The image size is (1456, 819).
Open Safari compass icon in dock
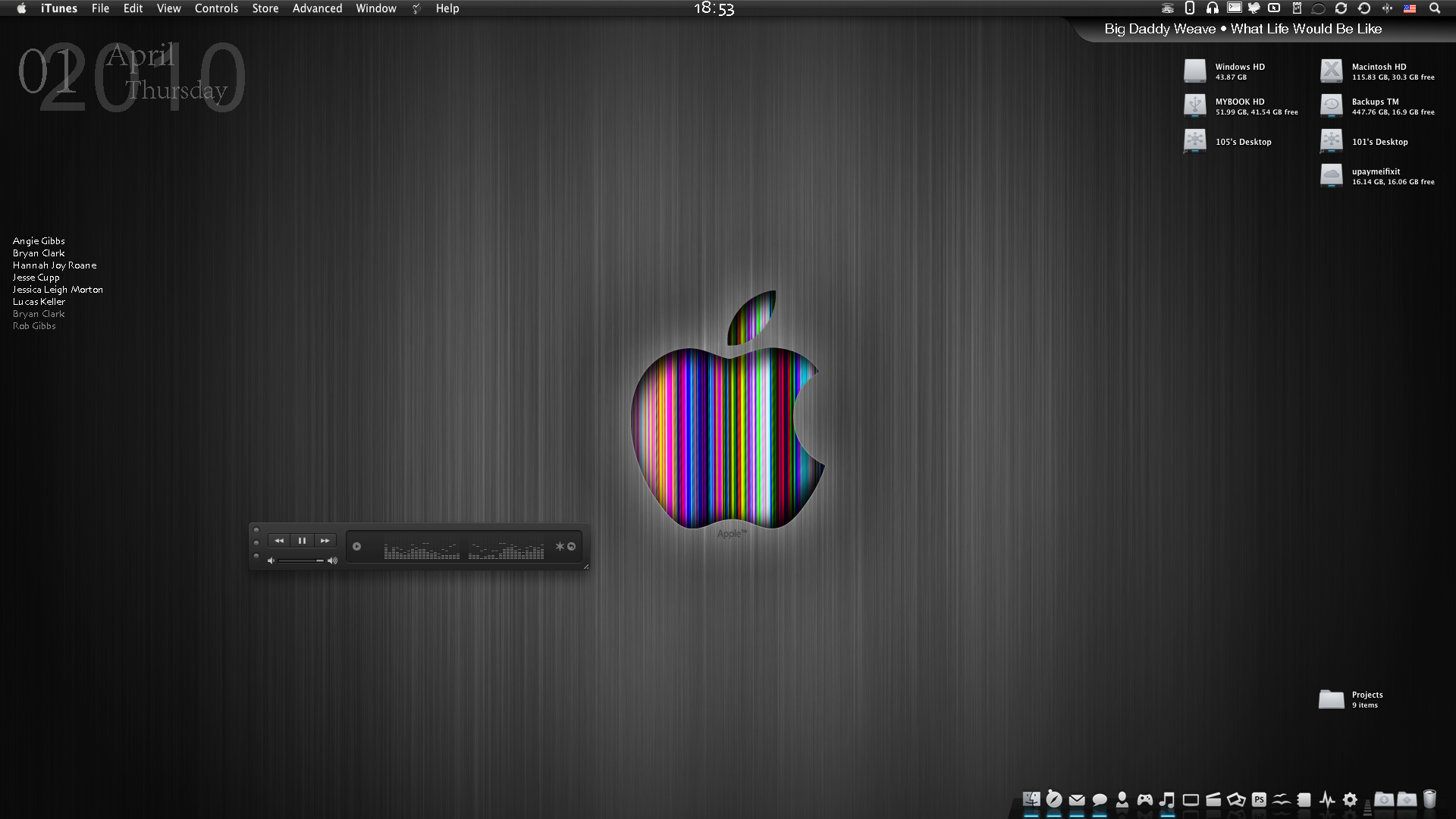click(1054, 799)
